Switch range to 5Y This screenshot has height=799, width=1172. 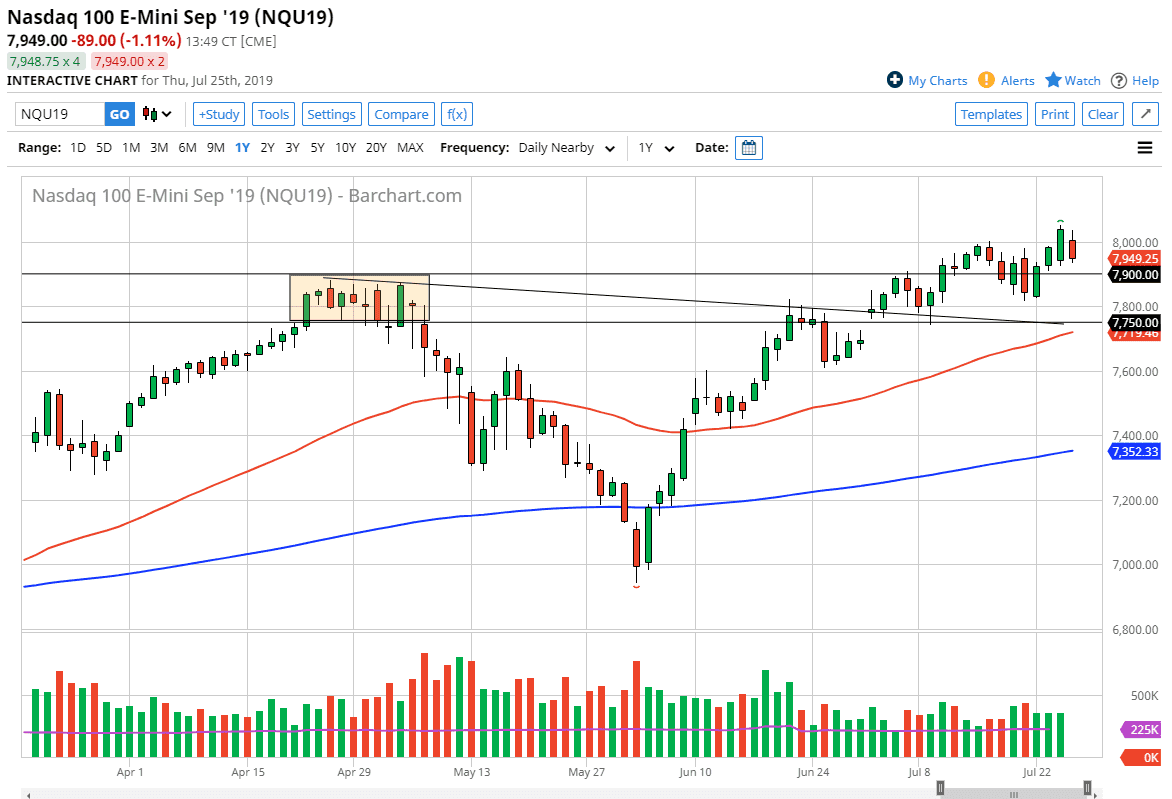(x=317, y=148)
